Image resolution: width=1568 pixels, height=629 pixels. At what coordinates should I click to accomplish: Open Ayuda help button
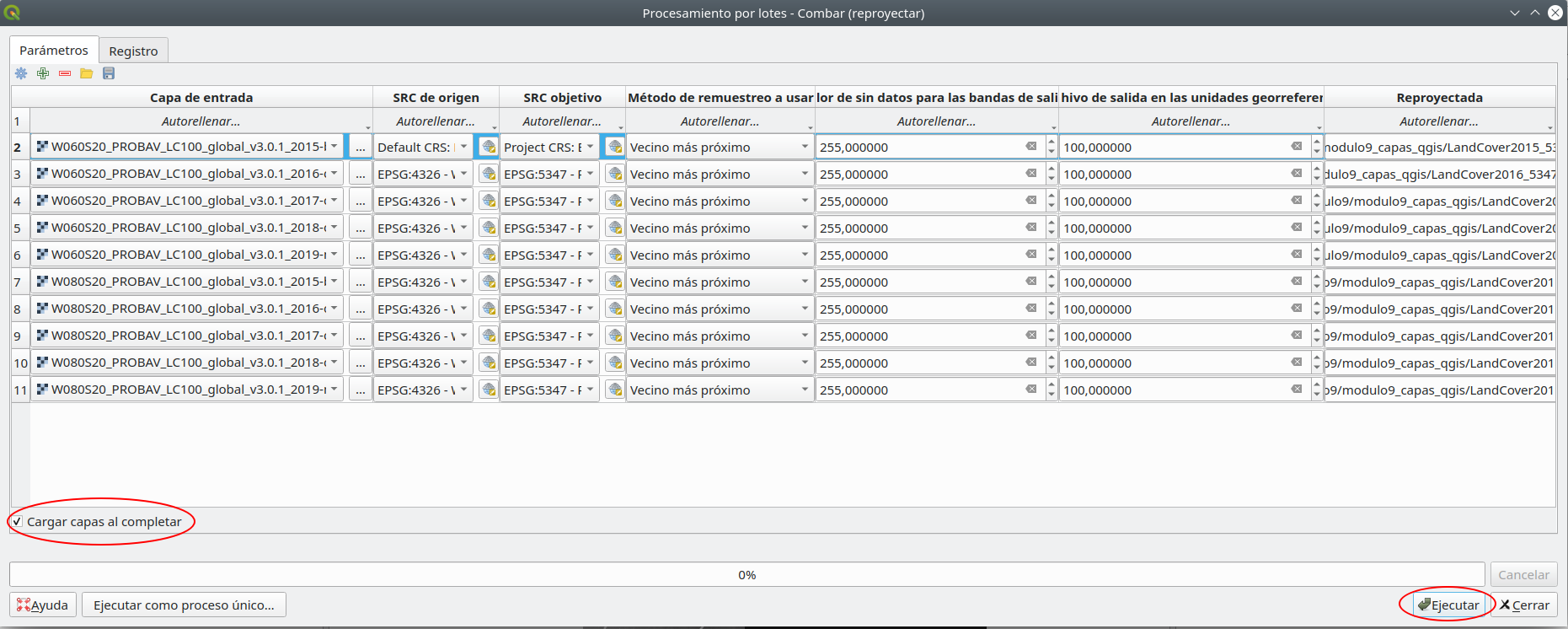coord(43,605)
